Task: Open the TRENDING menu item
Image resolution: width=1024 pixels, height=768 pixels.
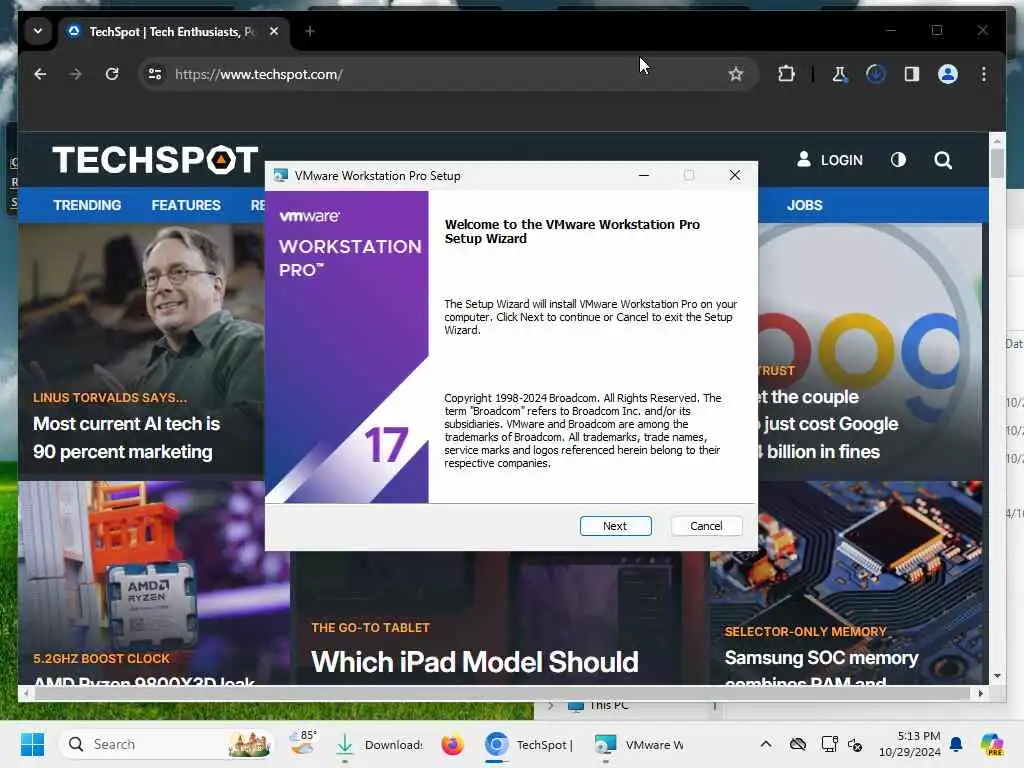Action: 87,205
